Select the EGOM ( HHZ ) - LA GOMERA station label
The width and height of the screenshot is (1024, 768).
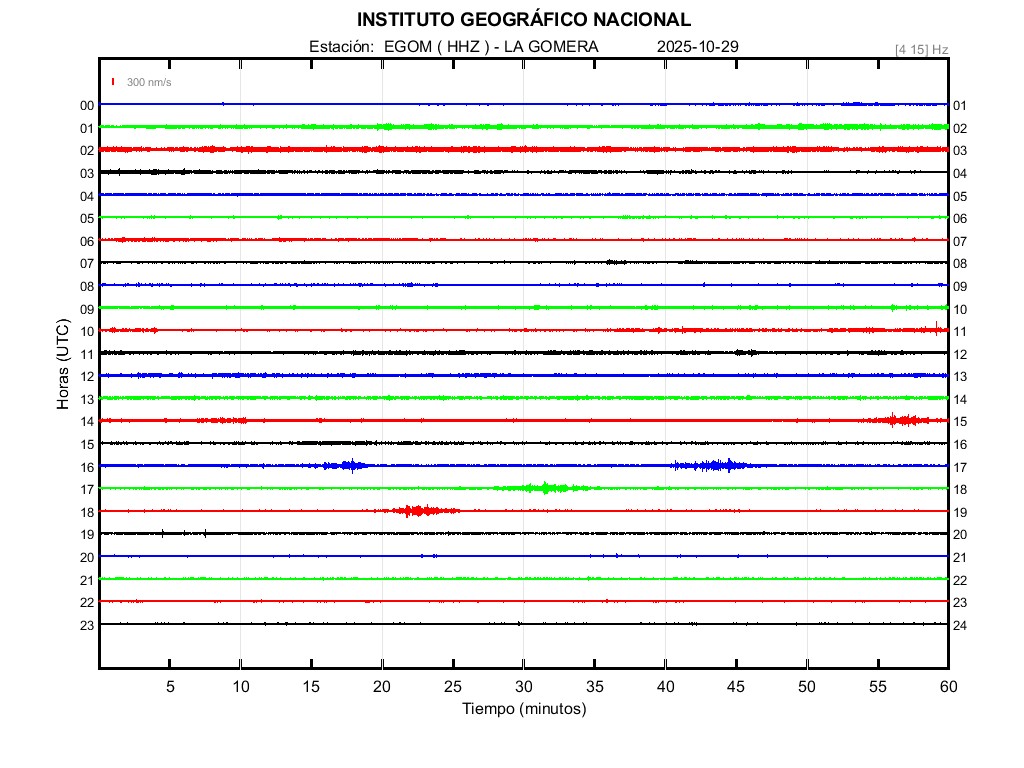point(491,47)
